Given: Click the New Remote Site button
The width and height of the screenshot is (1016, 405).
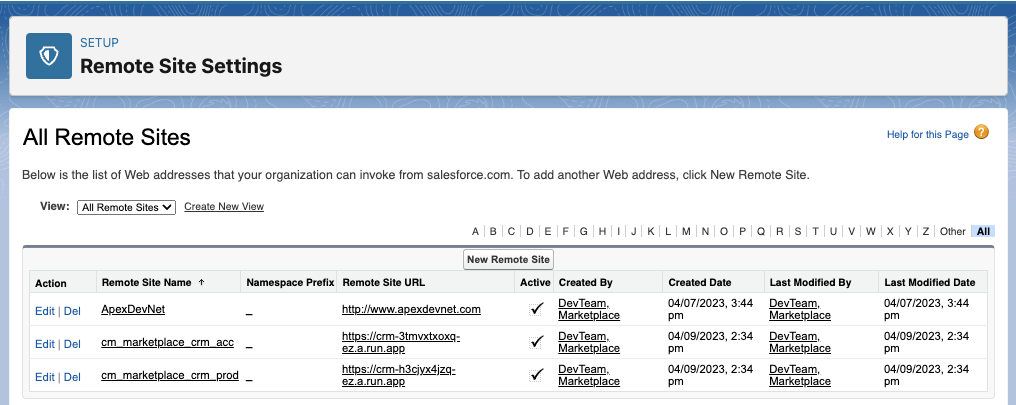Looking at the screenshot, I should (509, 259).
